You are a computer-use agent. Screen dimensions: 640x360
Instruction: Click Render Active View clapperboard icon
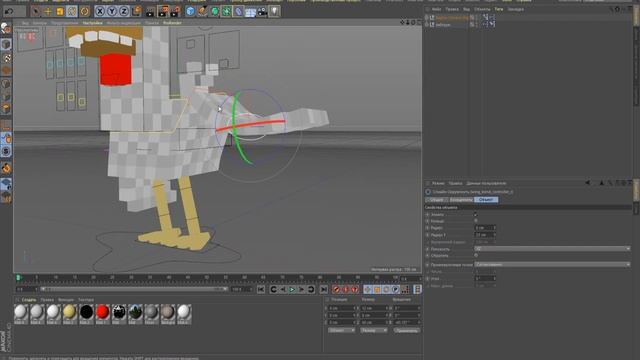coord(151,11)
